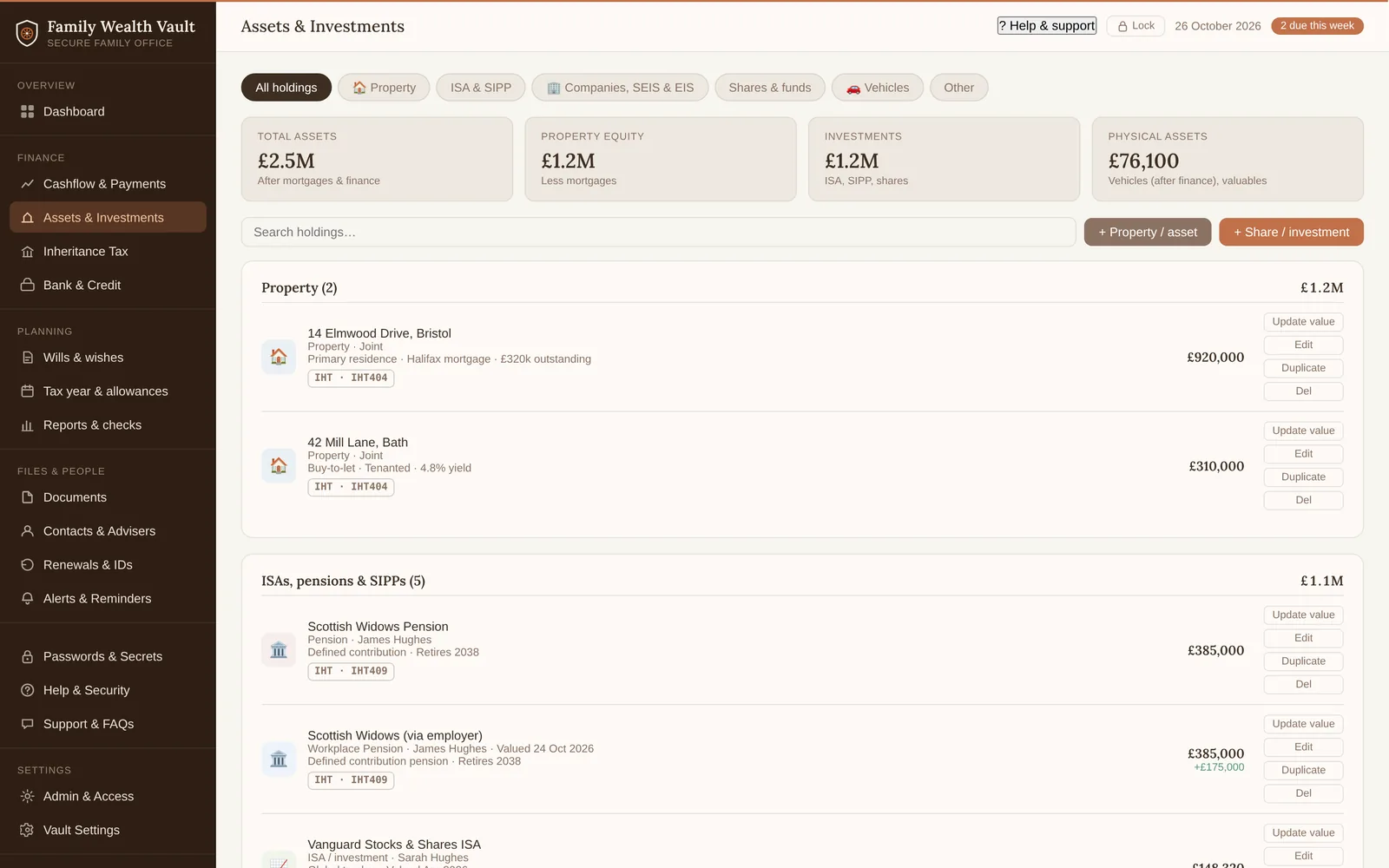Click the Inheritance Tax bank icon
Image resolution: width=1389 pixels, height=868 pixels.
point(28,252)
